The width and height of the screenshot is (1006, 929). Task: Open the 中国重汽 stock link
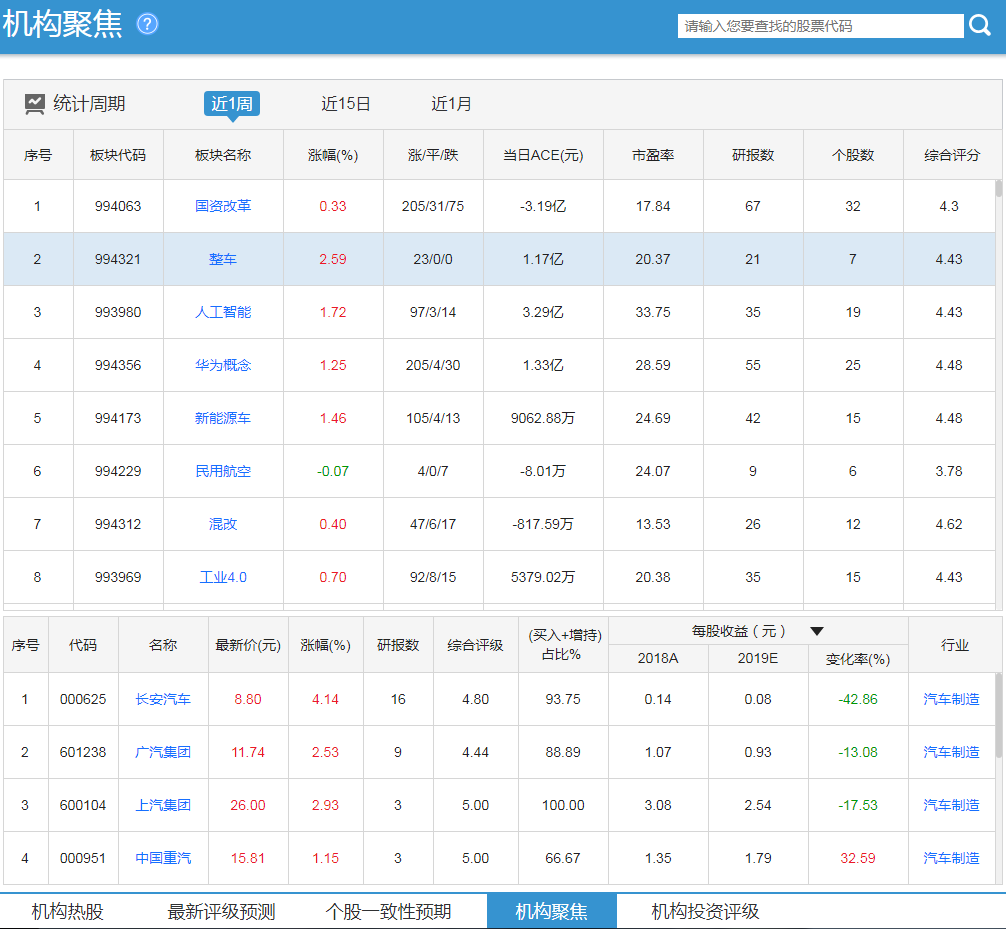click(x=163, y=858)
